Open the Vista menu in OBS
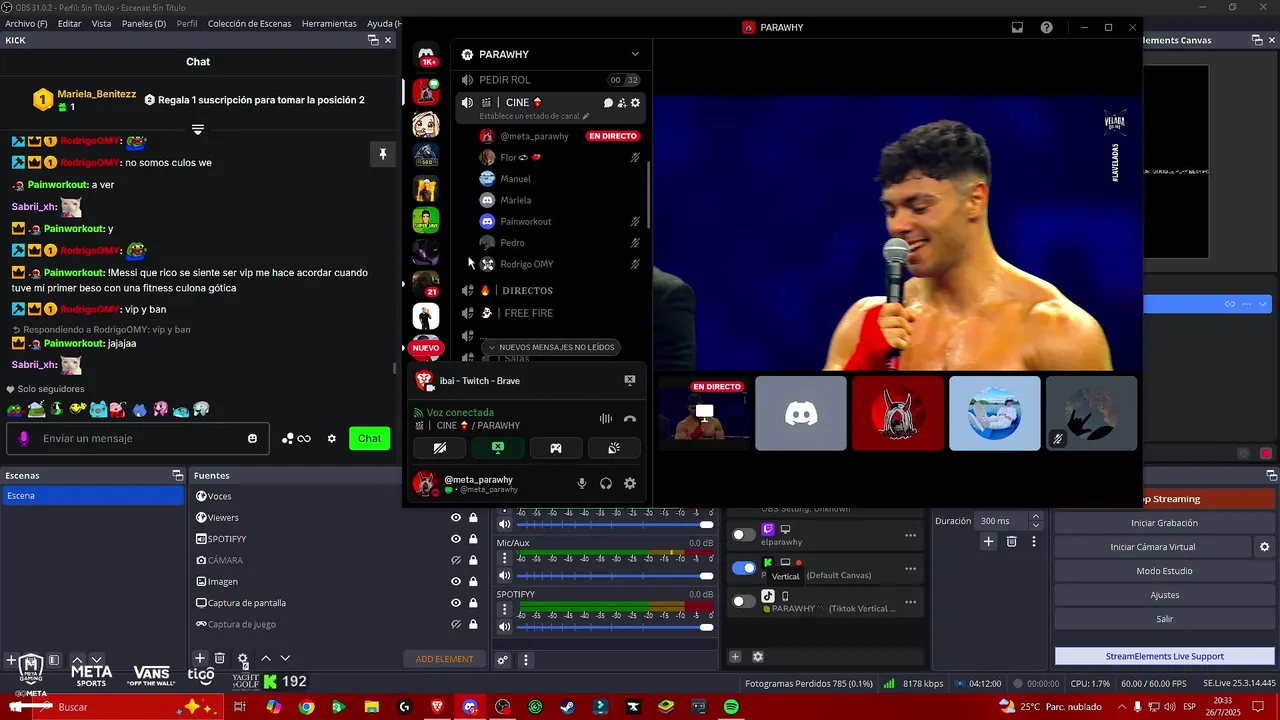This screenshot has height=720, width=1280. [x=102, y=23]
